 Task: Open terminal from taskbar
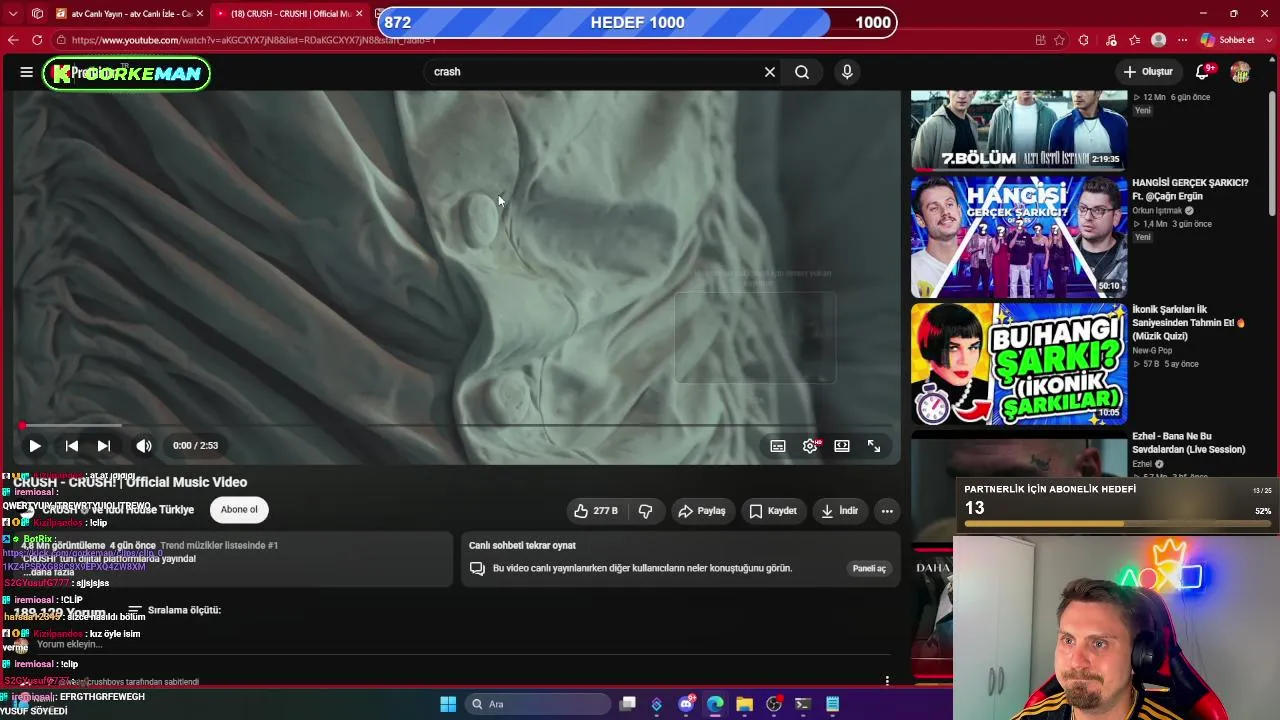802,704
